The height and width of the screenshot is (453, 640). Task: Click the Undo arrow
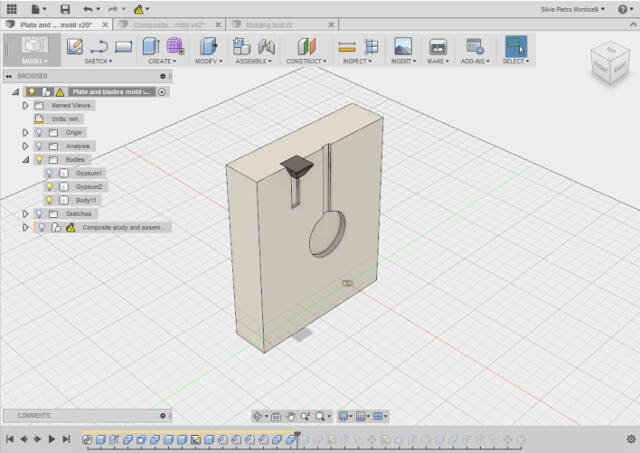click(x=88, y=9)
